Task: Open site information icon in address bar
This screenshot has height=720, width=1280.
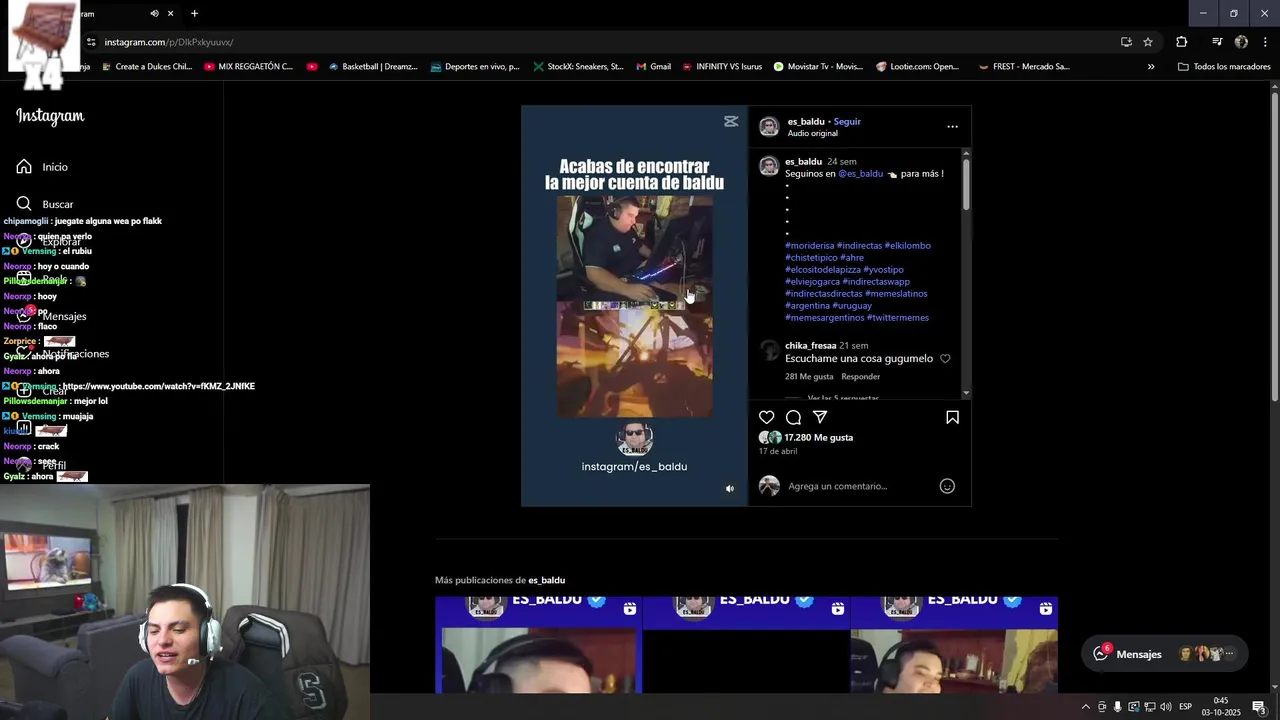Action: click(x=91, y=42)
